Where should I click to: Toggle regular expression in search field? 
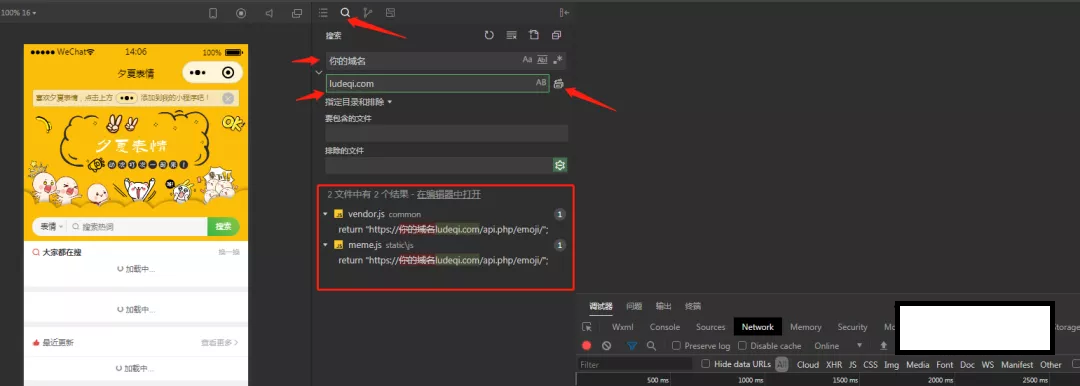pyautogui.click(x=558, y=60)
